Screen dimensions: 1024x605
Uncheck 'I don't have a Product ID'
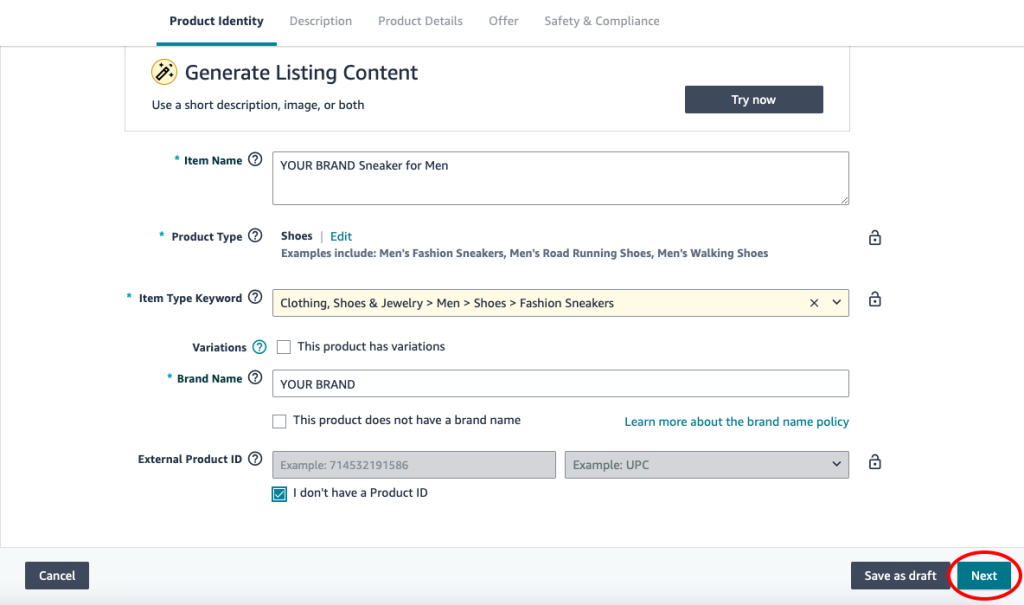pos(280,493)
